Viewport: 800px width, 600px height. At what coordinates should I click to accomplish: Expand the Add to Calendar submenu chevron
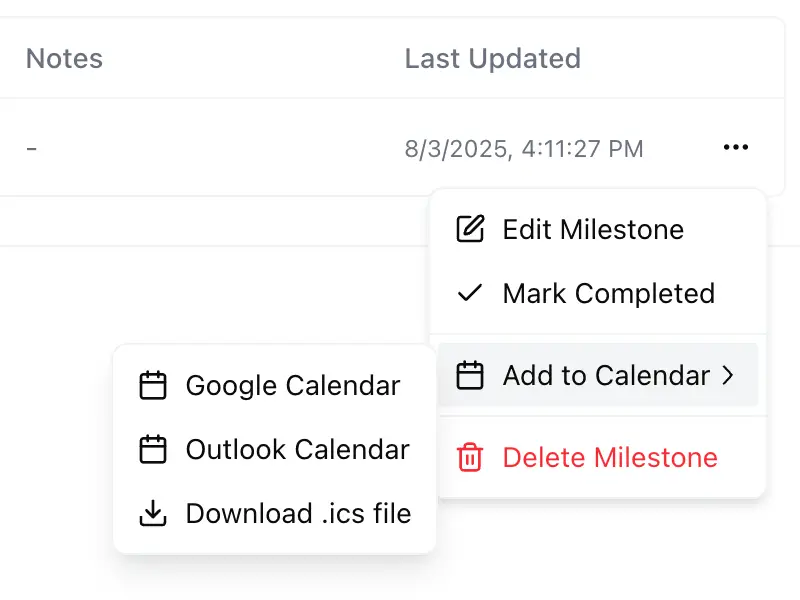(729, 375)
